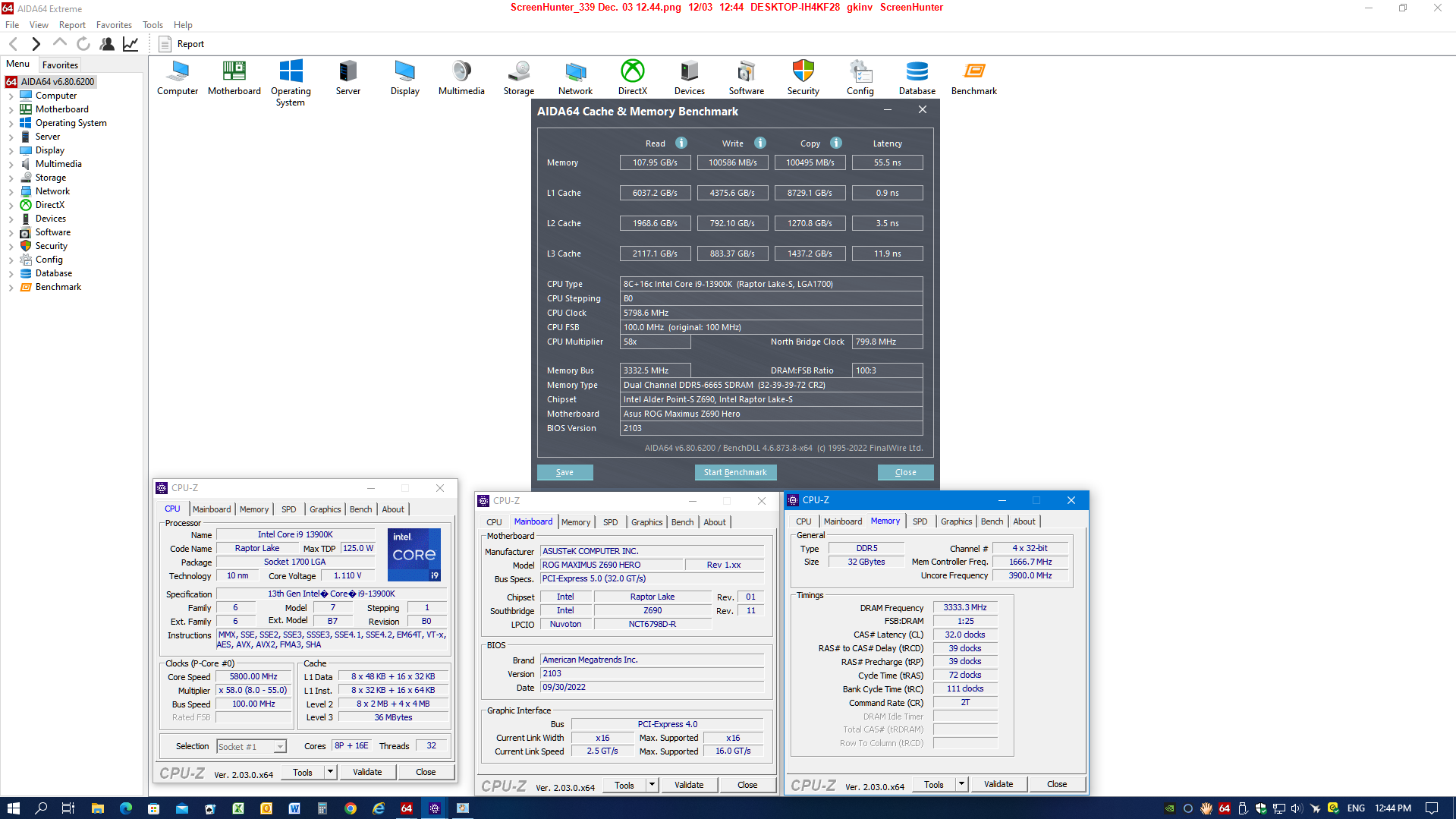Click Close in the benchmark window
Image resolution: width=1456 pixels, height=819 pixels.
pos(905,472)
